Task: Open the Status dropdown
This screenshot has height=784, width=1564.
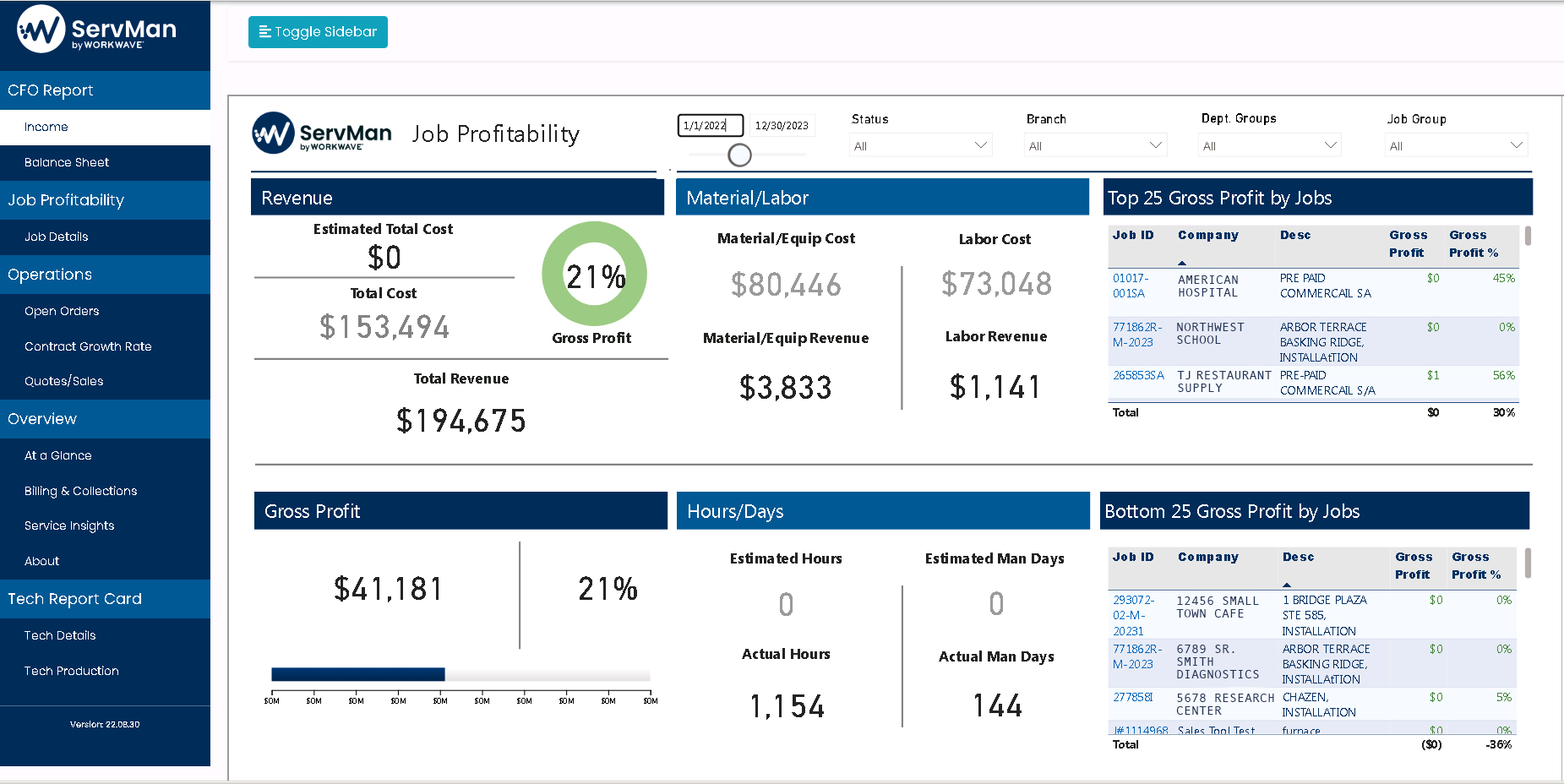Action: pyautogui.click(x=920, y=144)
